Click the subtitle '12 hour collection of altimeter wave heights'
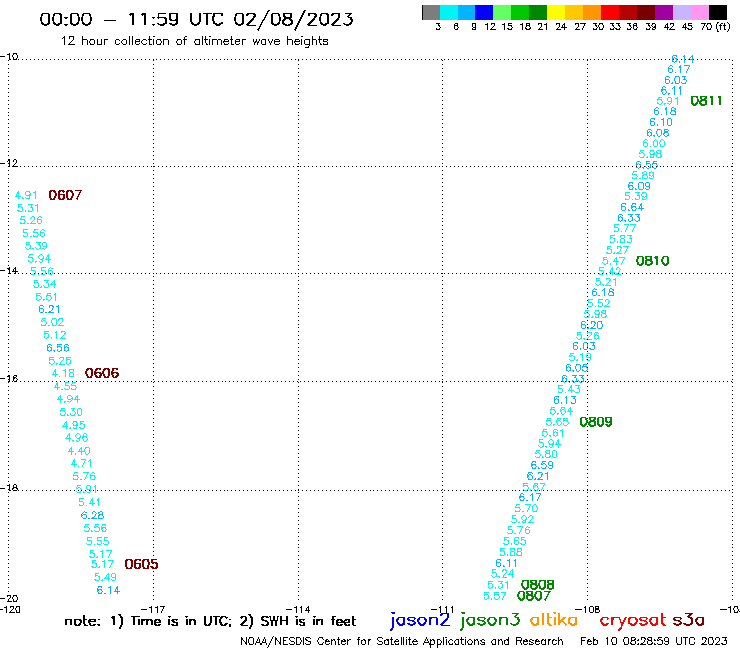Image resolution: width=740 pixels, height=650 pixels. click(194, 41)
